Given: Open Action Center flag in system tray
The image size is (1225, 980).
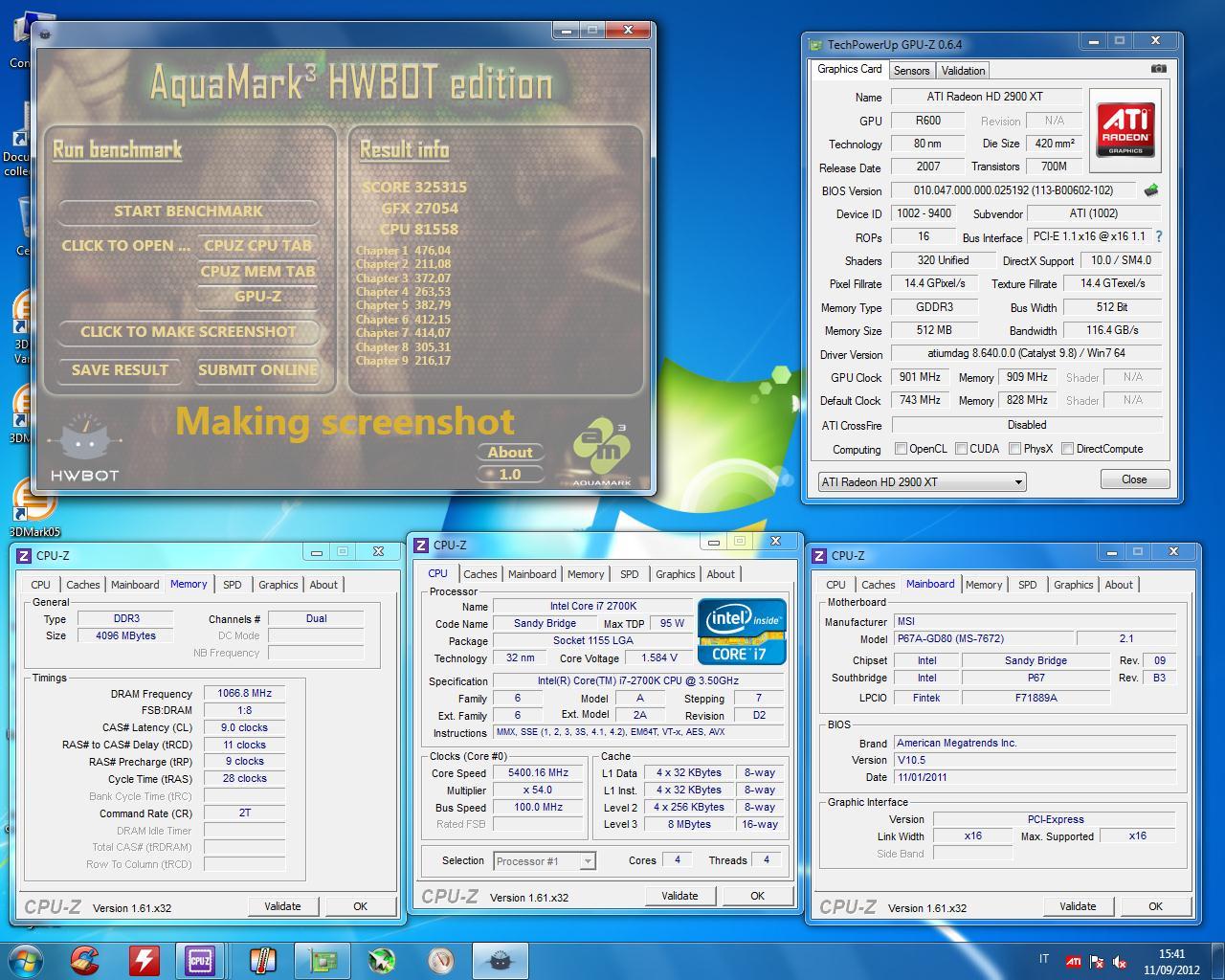Looking at the screenshot, I should [1097, 962].
